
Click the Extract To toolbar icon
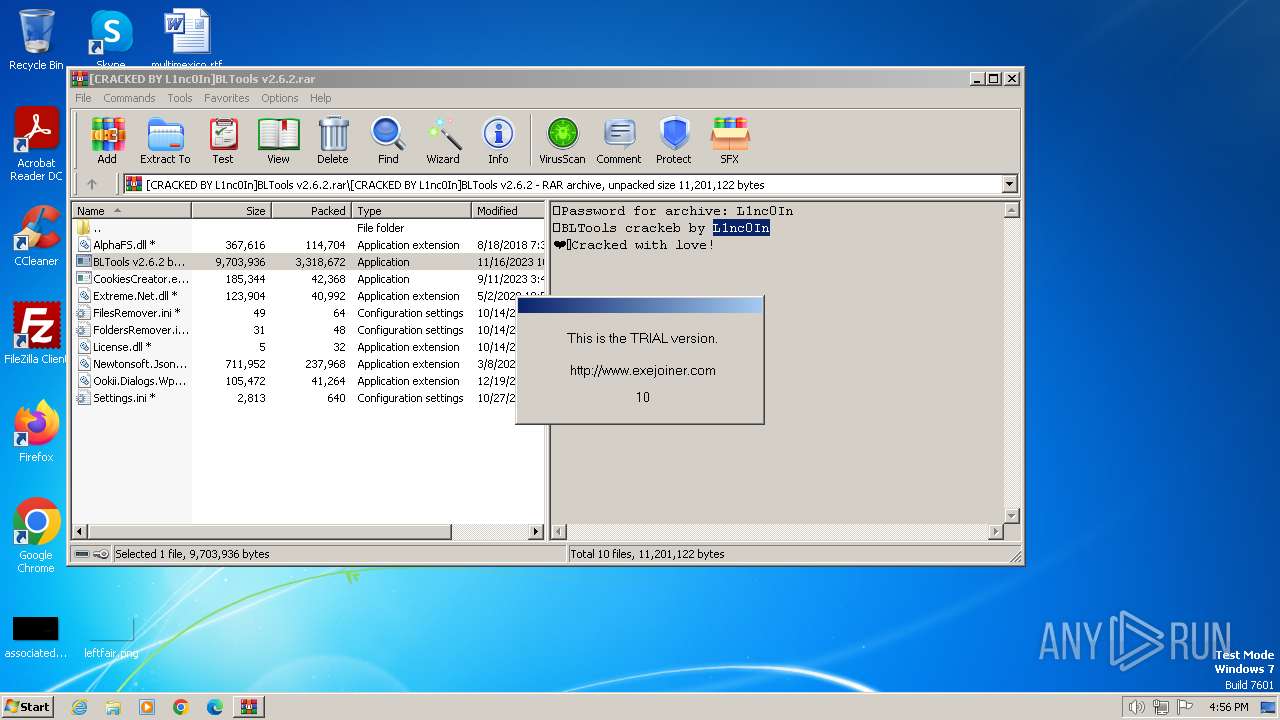pyautogui.click(x=165, y=140)
